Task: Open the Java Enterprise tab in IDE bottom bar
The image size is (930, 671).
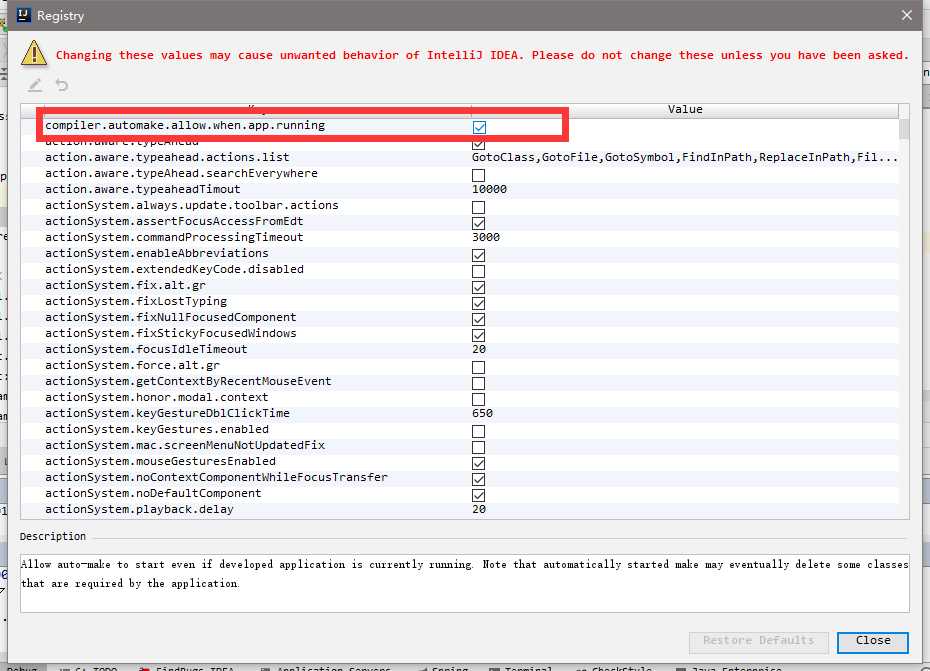Action: tap(729, 668)
